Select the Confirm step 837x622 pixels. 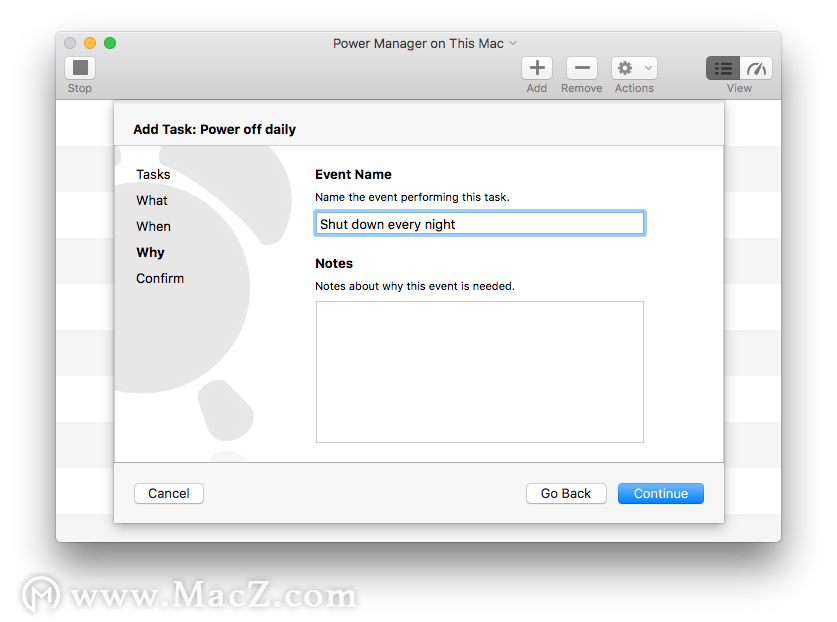coord(160,279)
